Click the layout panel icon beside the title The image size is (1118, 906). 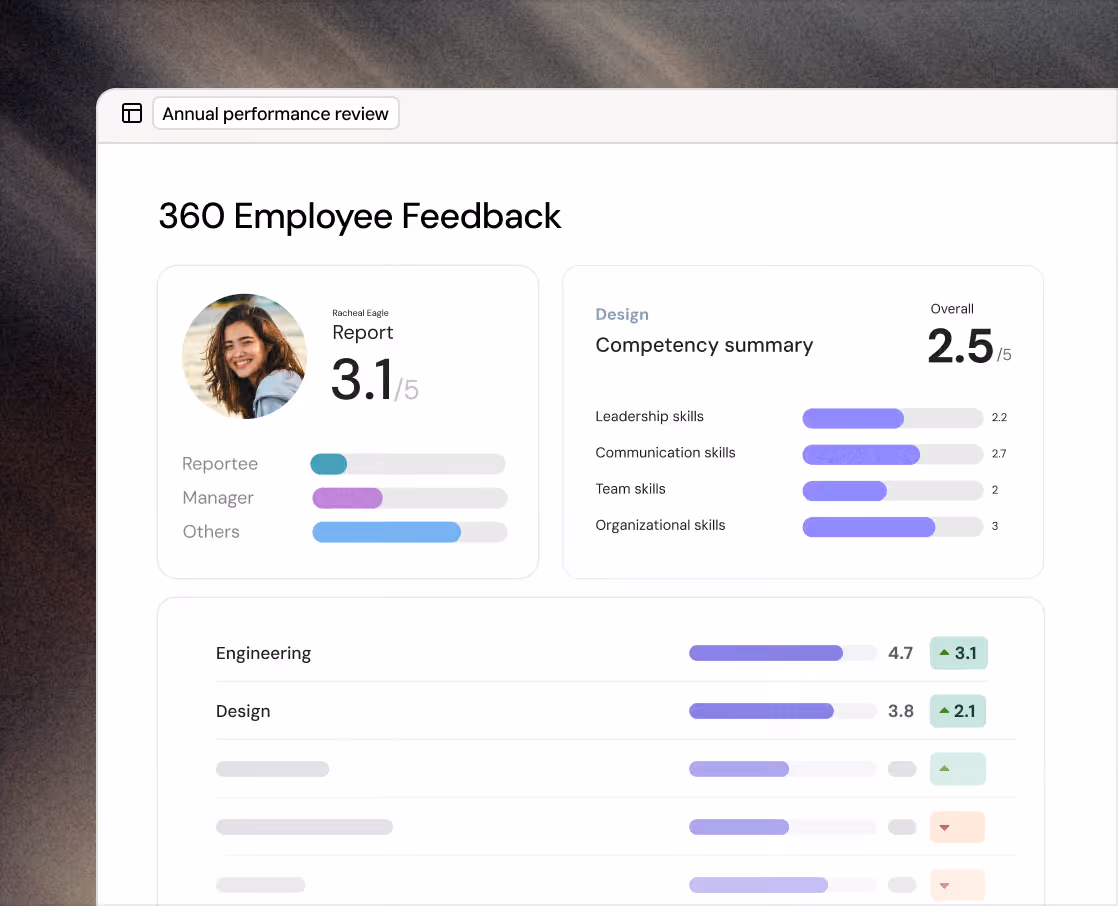132,113
